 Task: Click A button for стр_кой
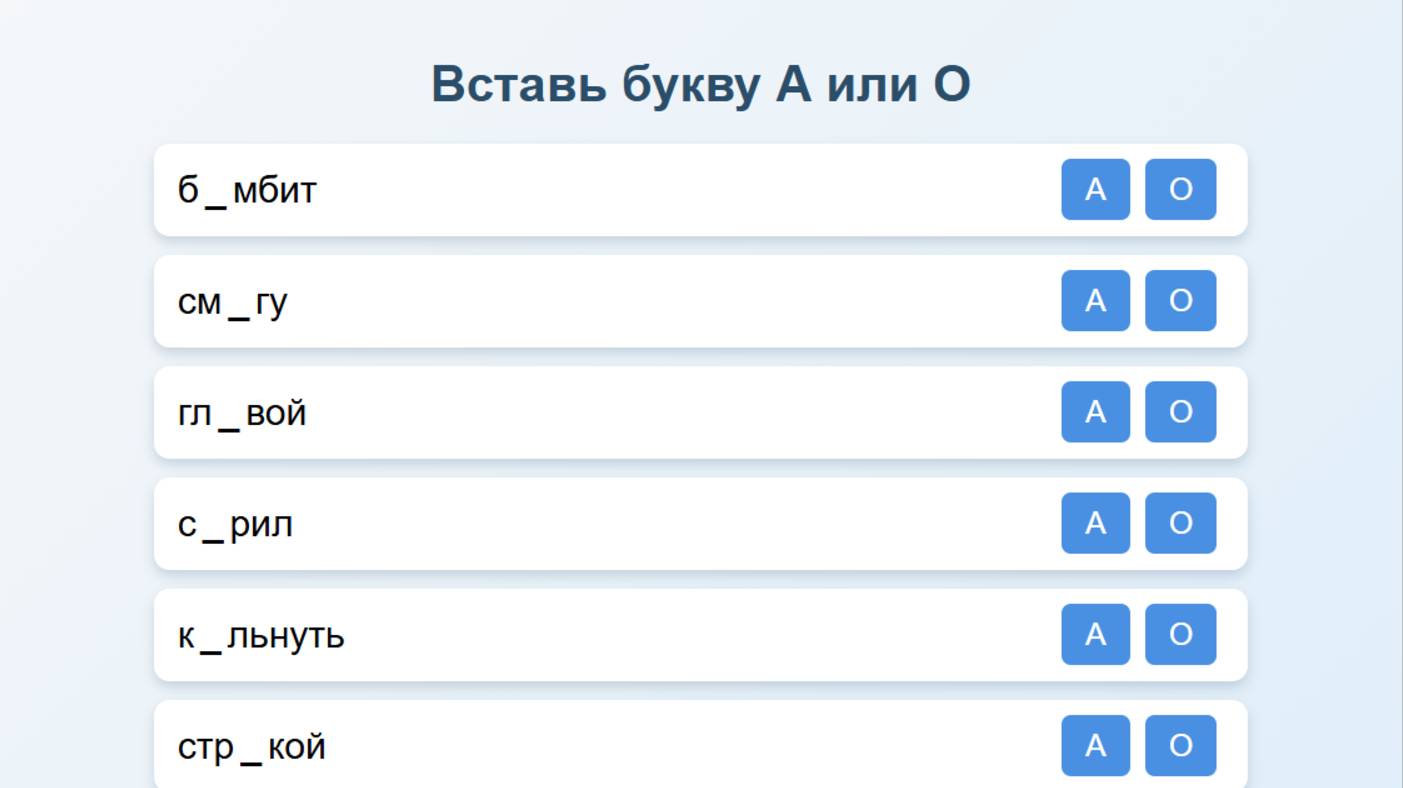(1095, 745)
